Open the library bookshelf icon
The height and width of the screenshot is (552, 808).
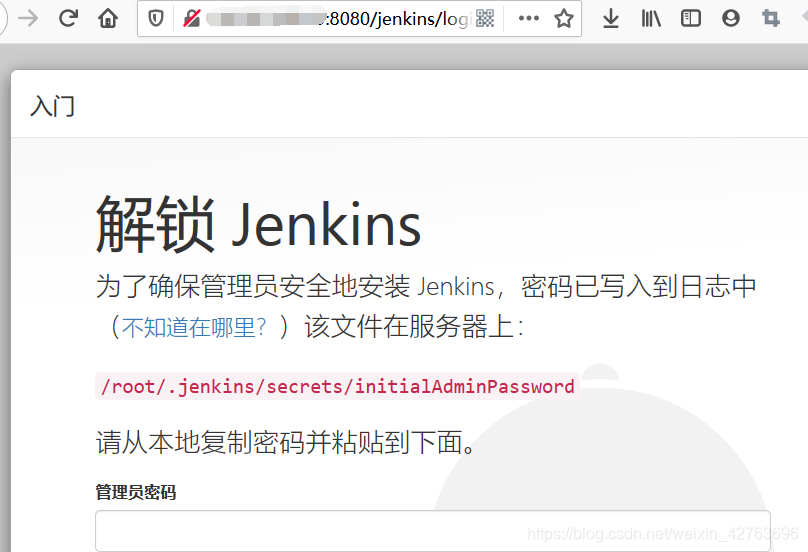point(651,19)
